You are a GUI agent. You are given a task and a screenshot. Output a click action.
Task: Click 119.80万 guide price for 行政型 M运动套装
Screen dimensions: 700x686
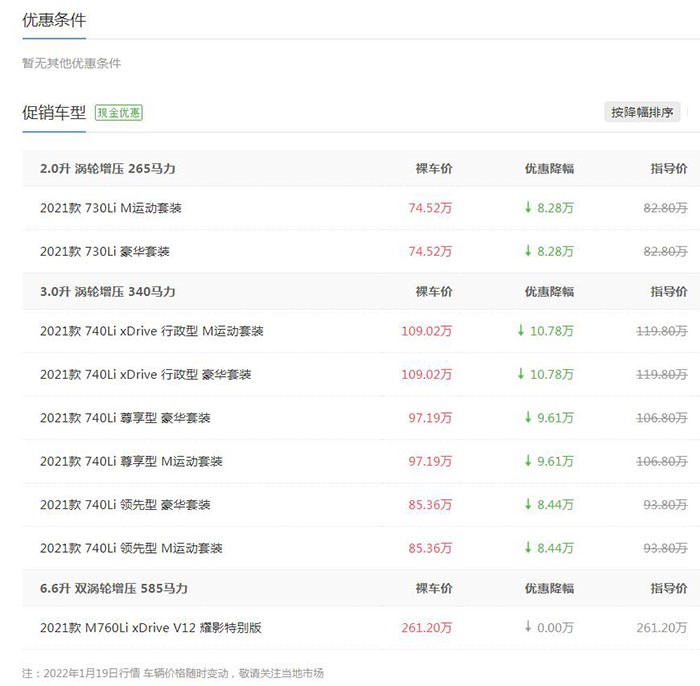(x=662, y=331)
